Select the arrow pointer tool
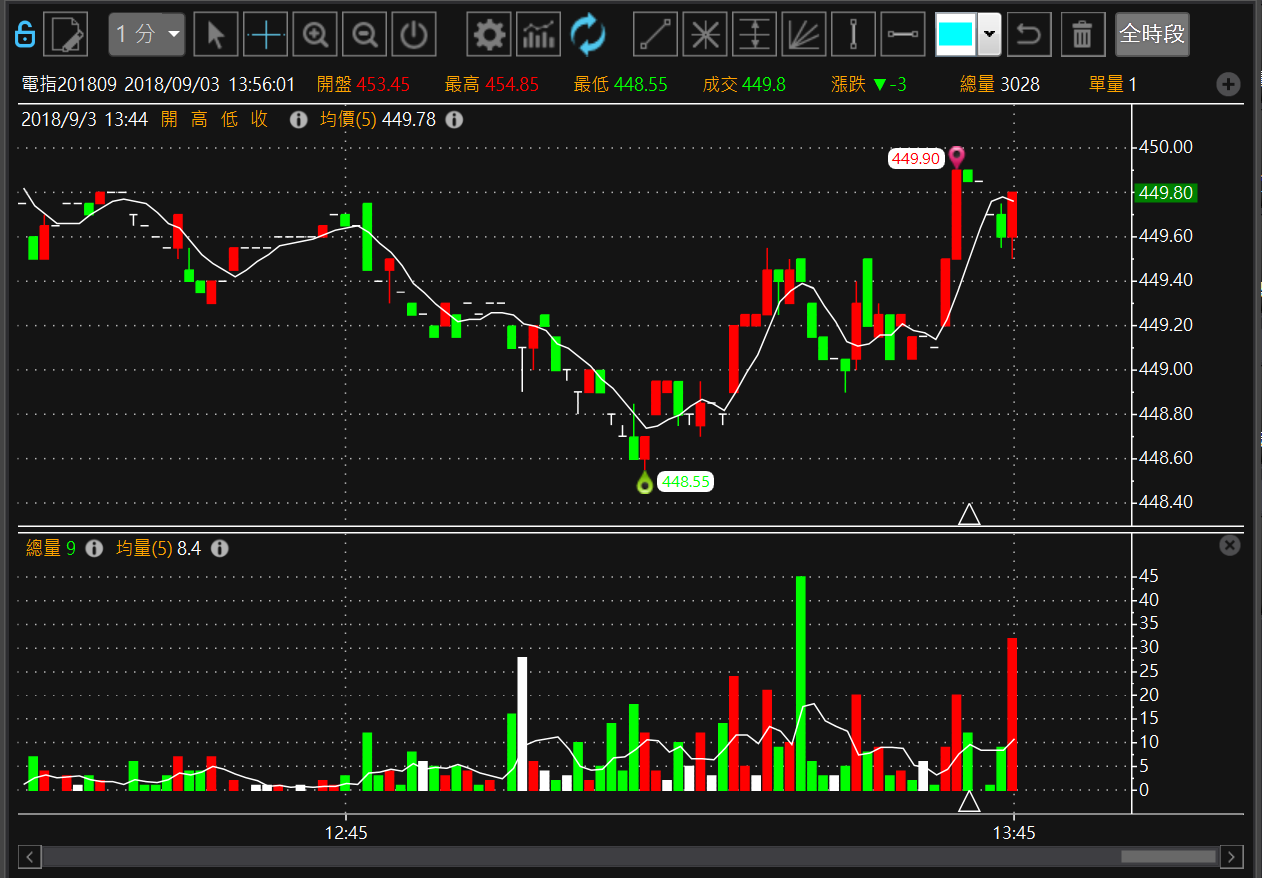Image resolution: width=1262 pixels, height=878 pixels. [x=216, y=35]
